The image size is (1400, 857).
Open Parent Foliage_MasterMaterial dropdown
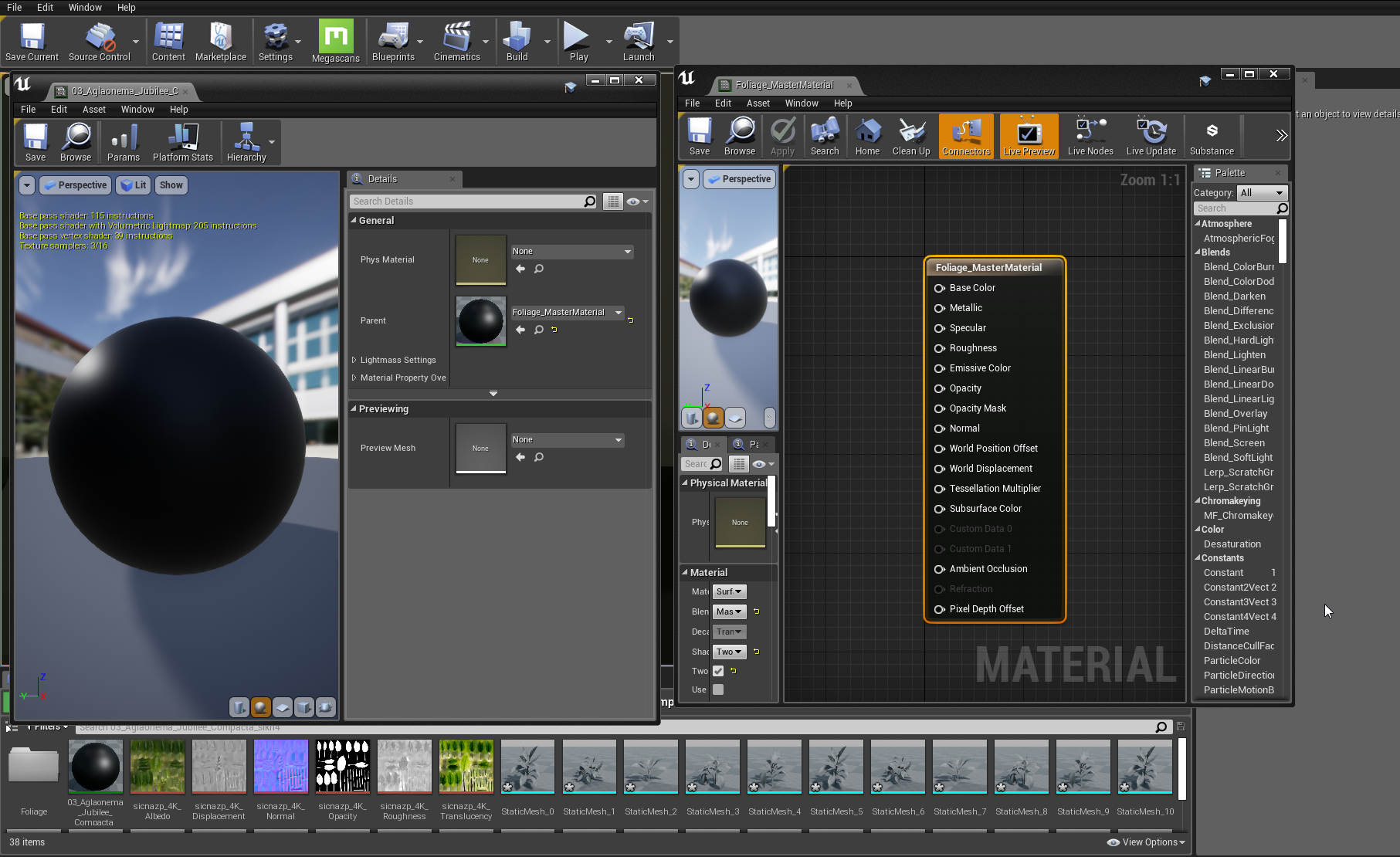click(x=568, y=313)
